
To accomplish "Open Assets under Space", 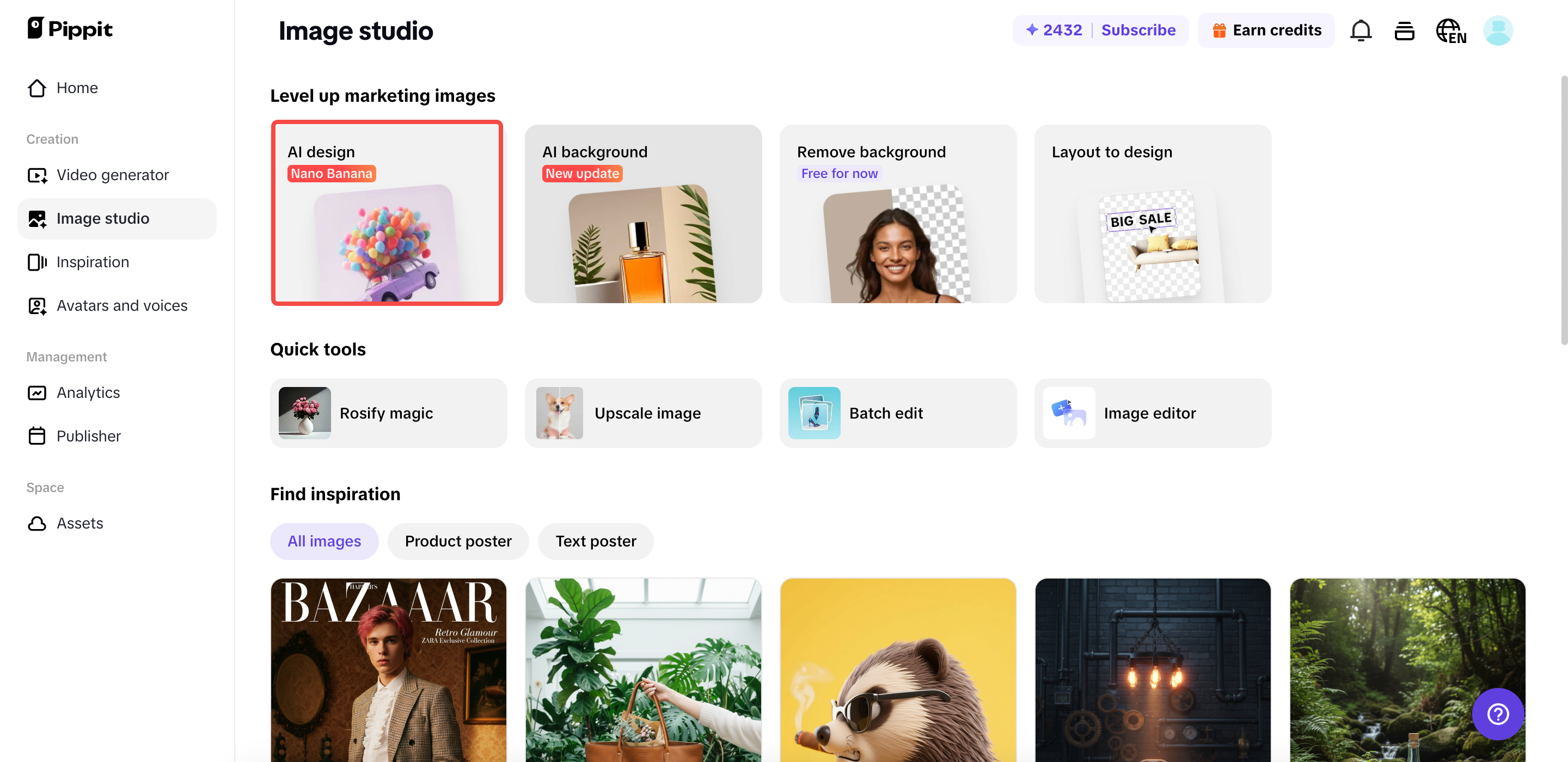I will coord(79,524).
